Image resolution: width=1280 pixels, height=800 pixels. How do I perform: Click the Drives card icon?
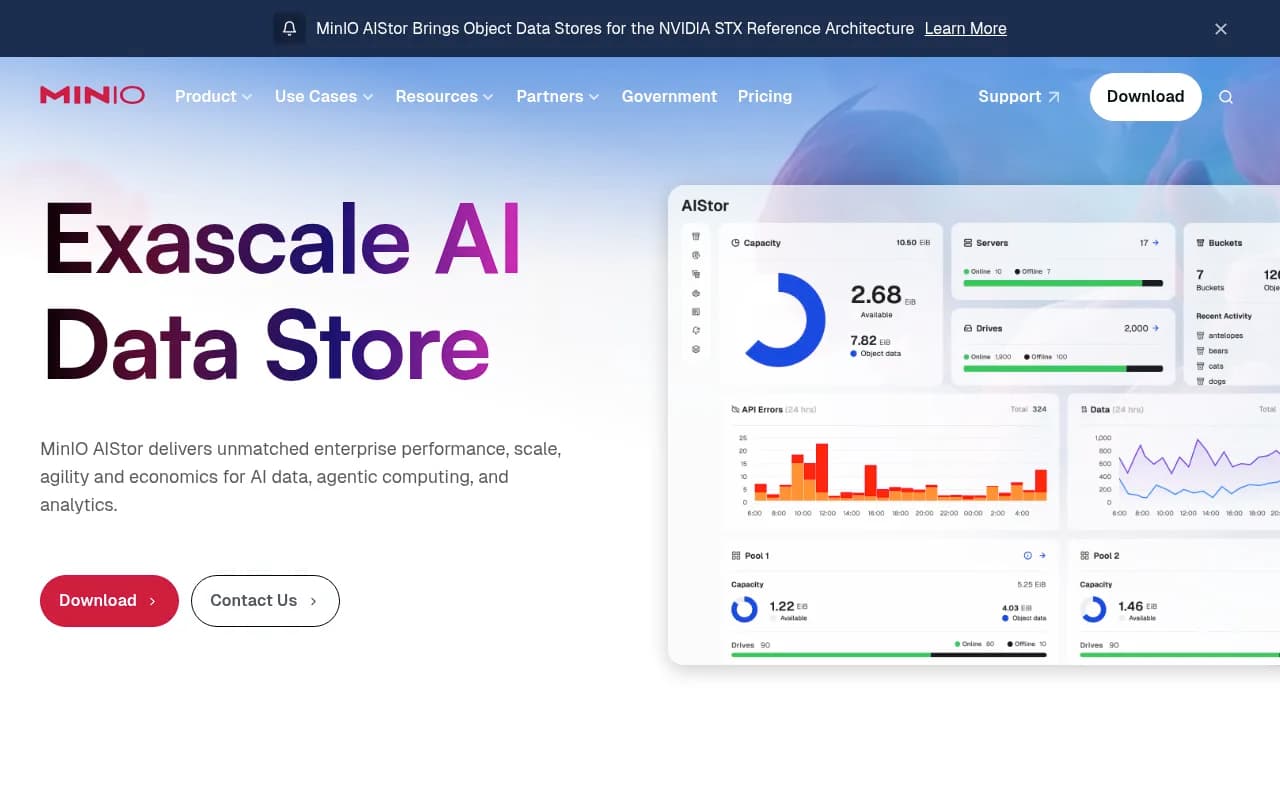(968, 328)
